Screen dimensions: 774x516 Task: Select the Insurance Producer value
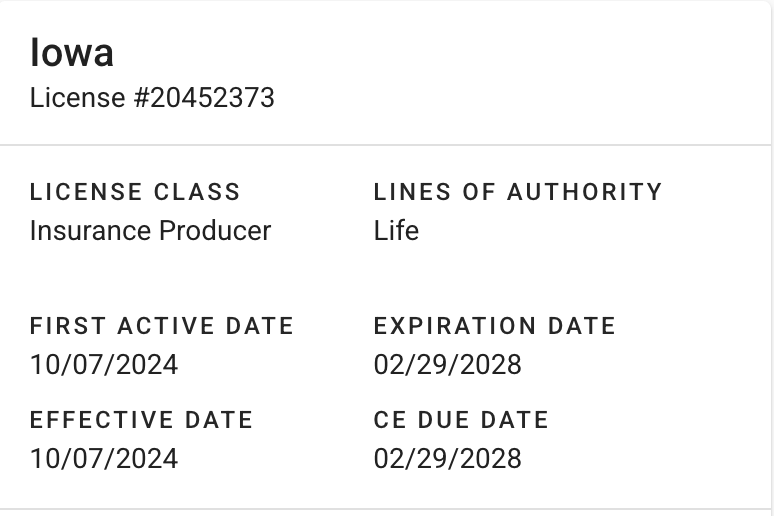pyautogui.click(x=150, y=231)
